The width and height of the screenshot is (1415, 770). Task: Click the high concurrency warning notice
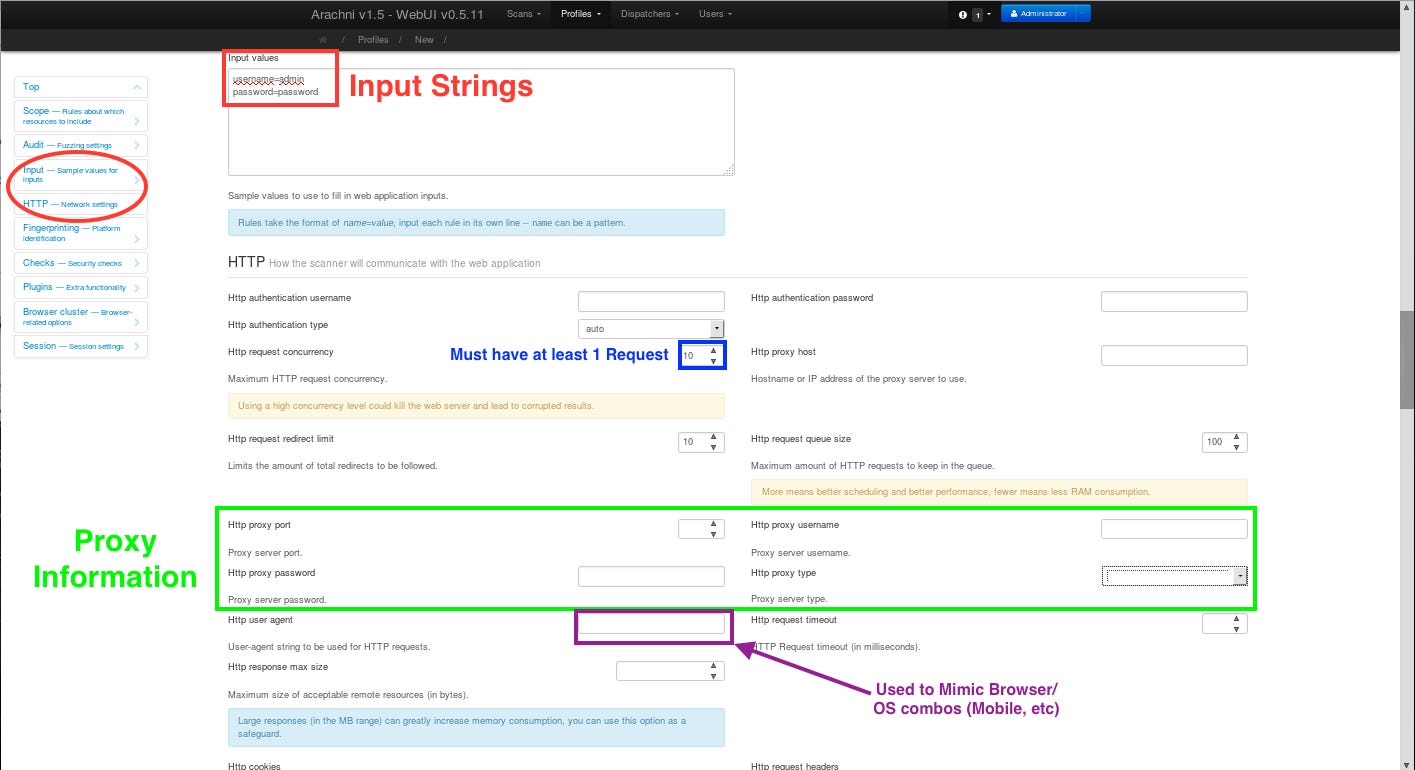point(476,406)
